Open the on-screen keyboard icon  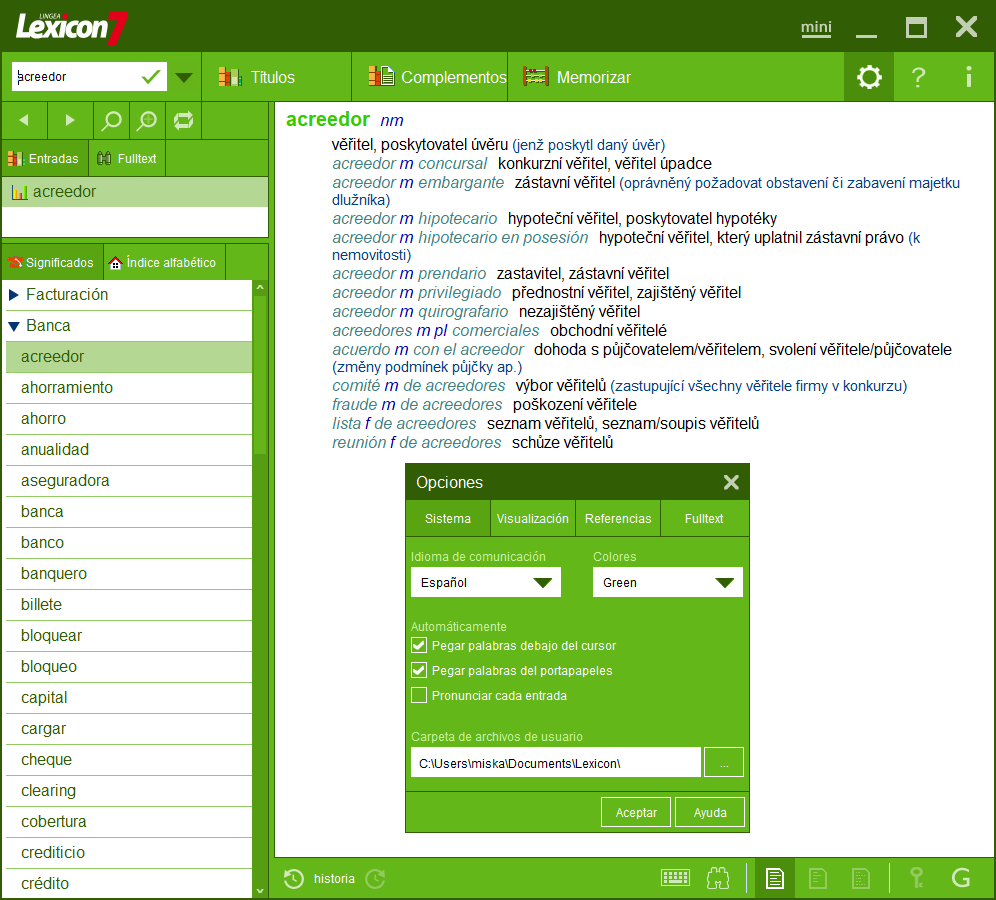[675, 878]
